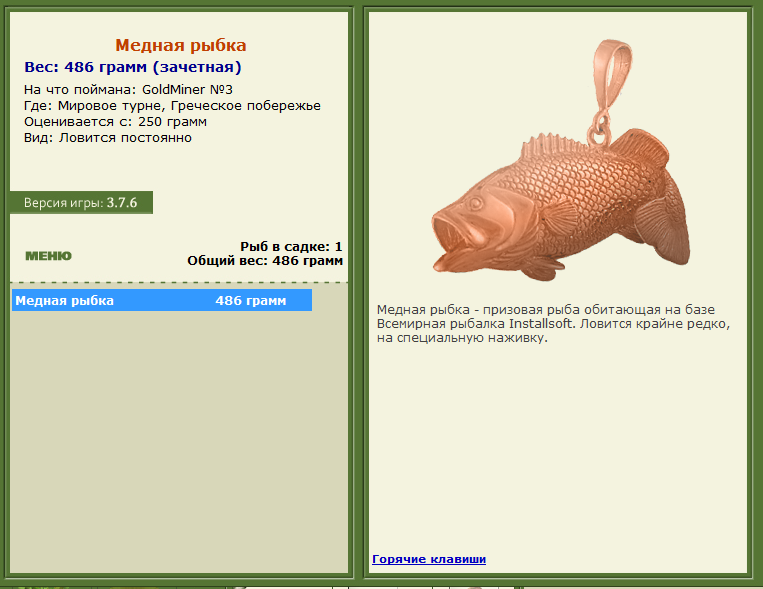Click the Вес: 486 грамм (зачетная) heading
The image size is (763, 589).
click(133, 67)
